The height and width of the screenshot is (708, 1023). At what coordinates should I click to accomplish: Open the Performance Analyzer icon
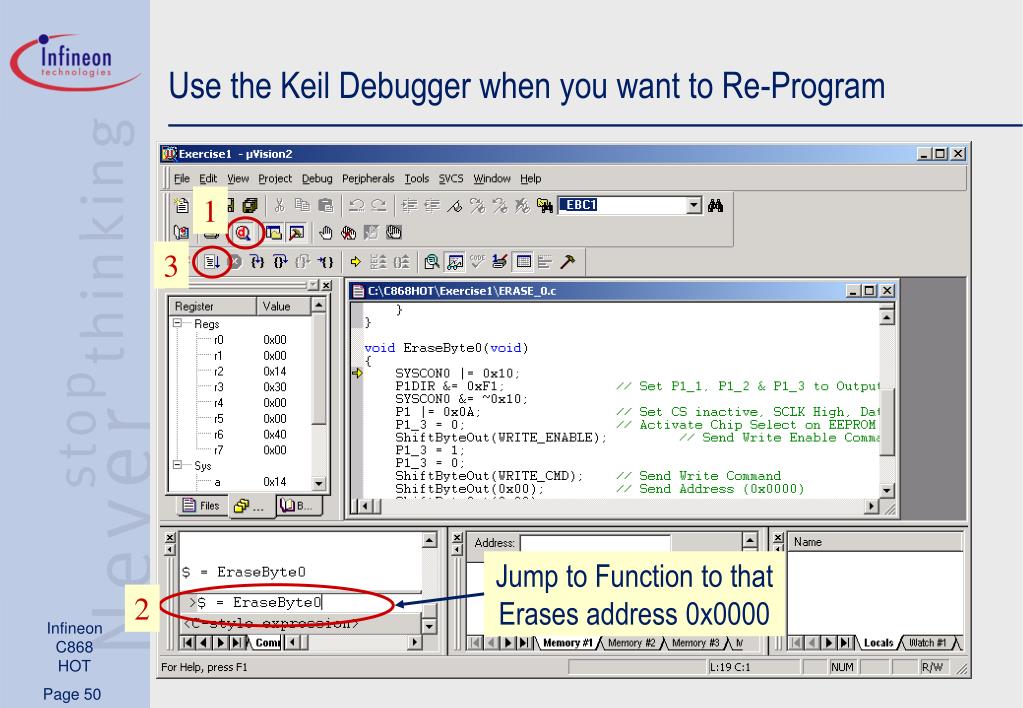pos(544,262)
